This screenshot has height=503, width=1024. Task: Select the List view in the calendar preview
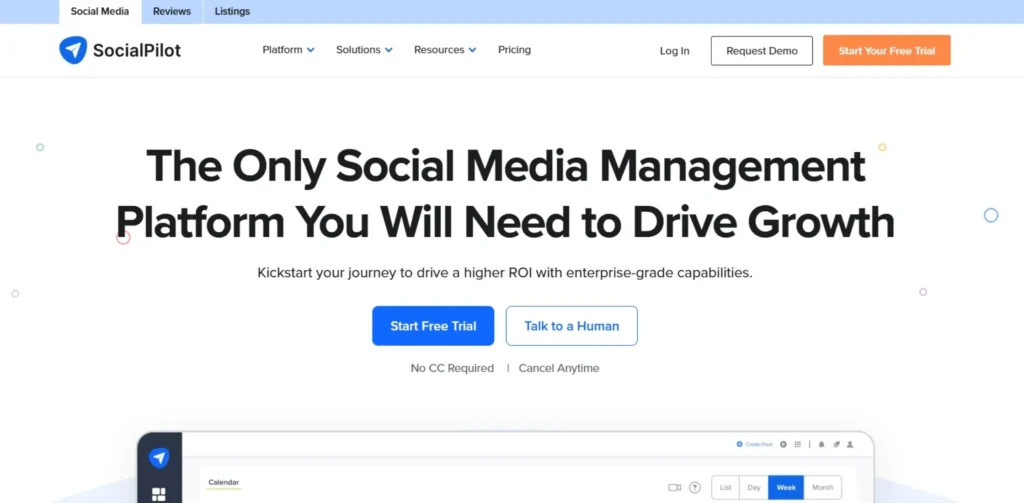(725, 487)
